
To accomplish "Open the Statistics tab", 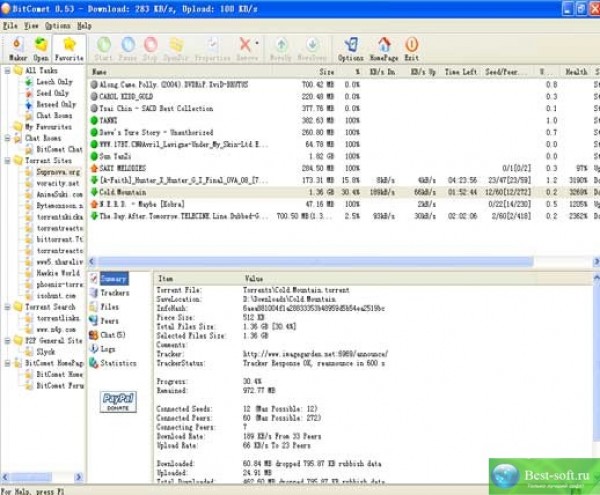I will [118, 363].
